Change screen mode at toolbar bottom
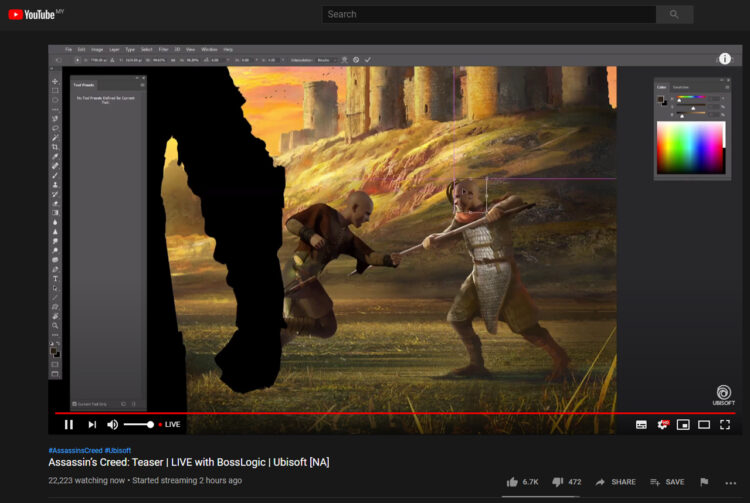This screenshot has width=750, height=503. click(x=55, y=374)
